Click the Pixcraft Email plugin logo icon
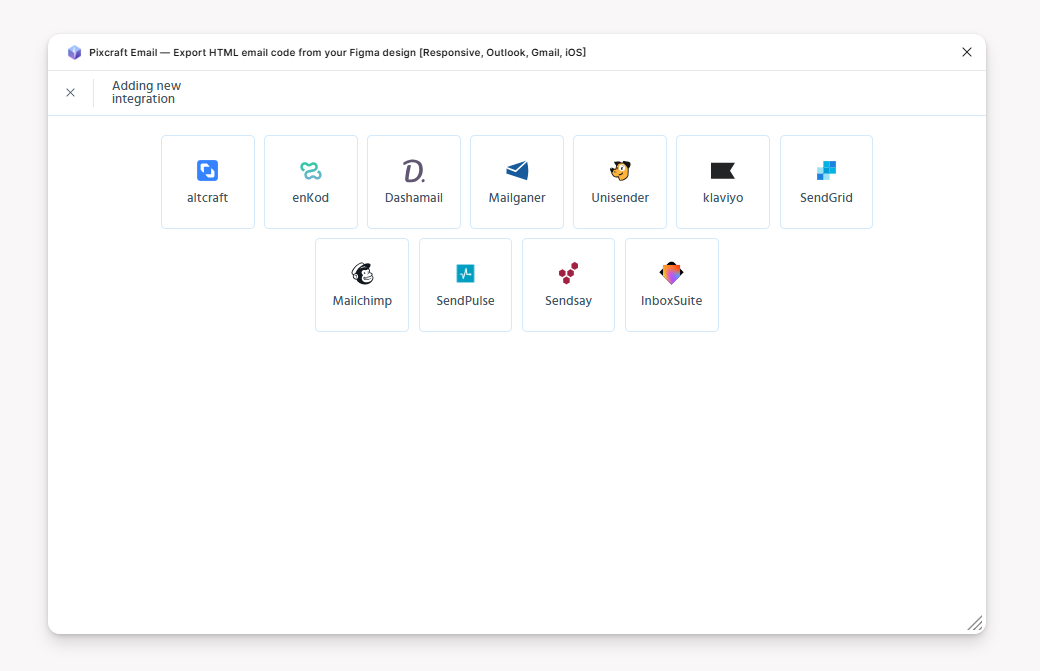Viewport: 1040px width, 671px height. tap(74, 52)
